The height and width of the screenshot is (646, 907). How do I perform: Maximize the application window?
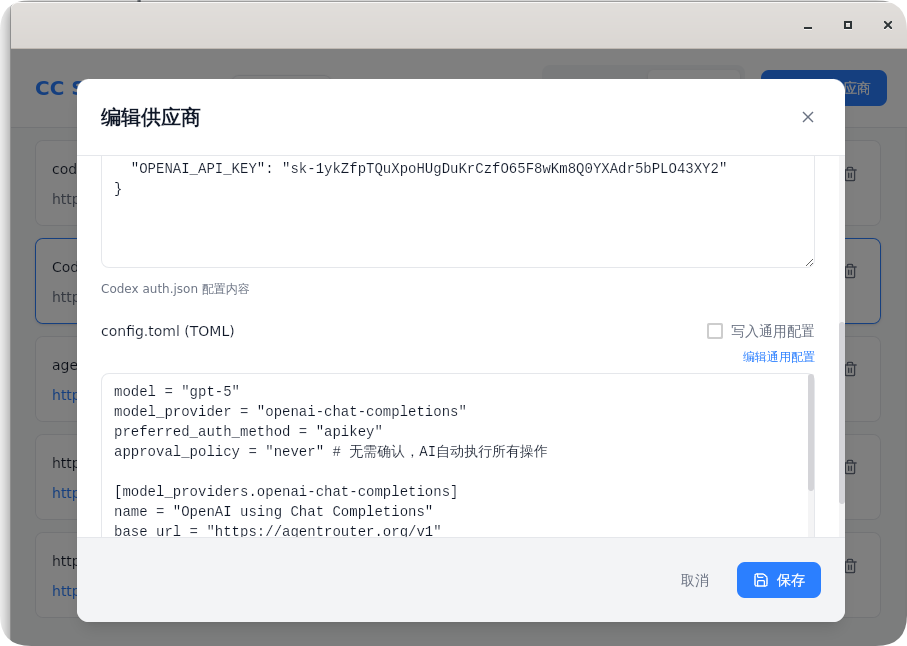[x=848, y=25]
